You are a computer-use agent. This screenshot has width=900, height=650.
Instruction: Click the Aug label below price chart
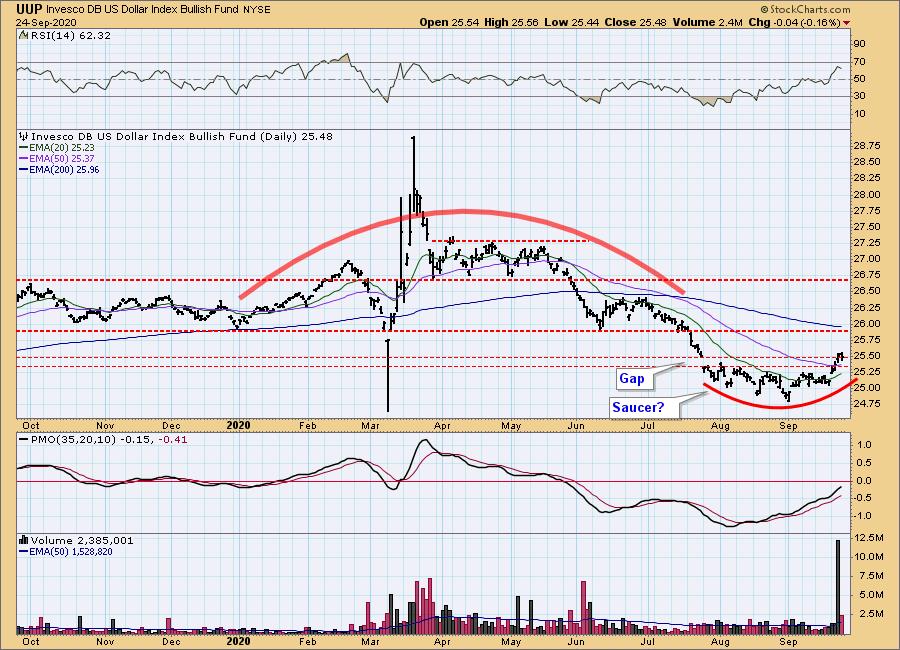(x=720, y=425)
